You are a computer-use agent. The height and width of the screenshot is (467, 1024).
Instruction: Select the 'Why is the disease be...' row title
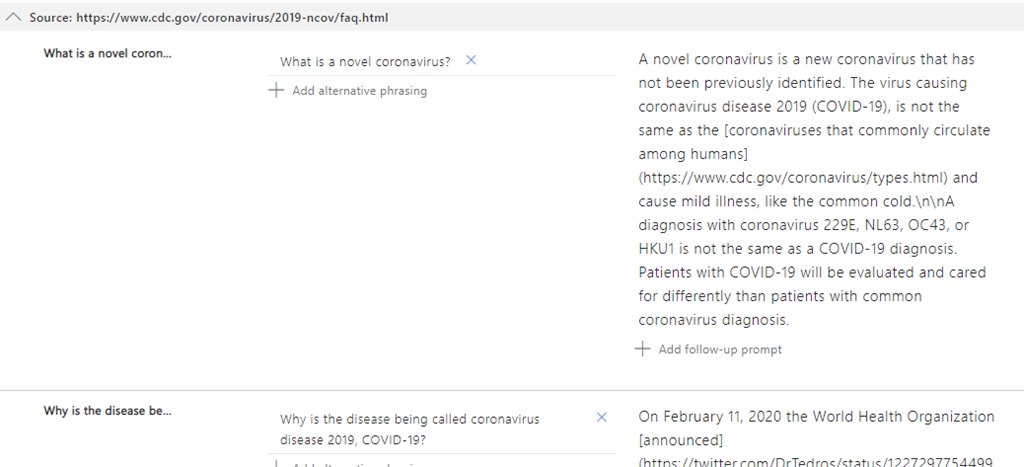(107, 410)
